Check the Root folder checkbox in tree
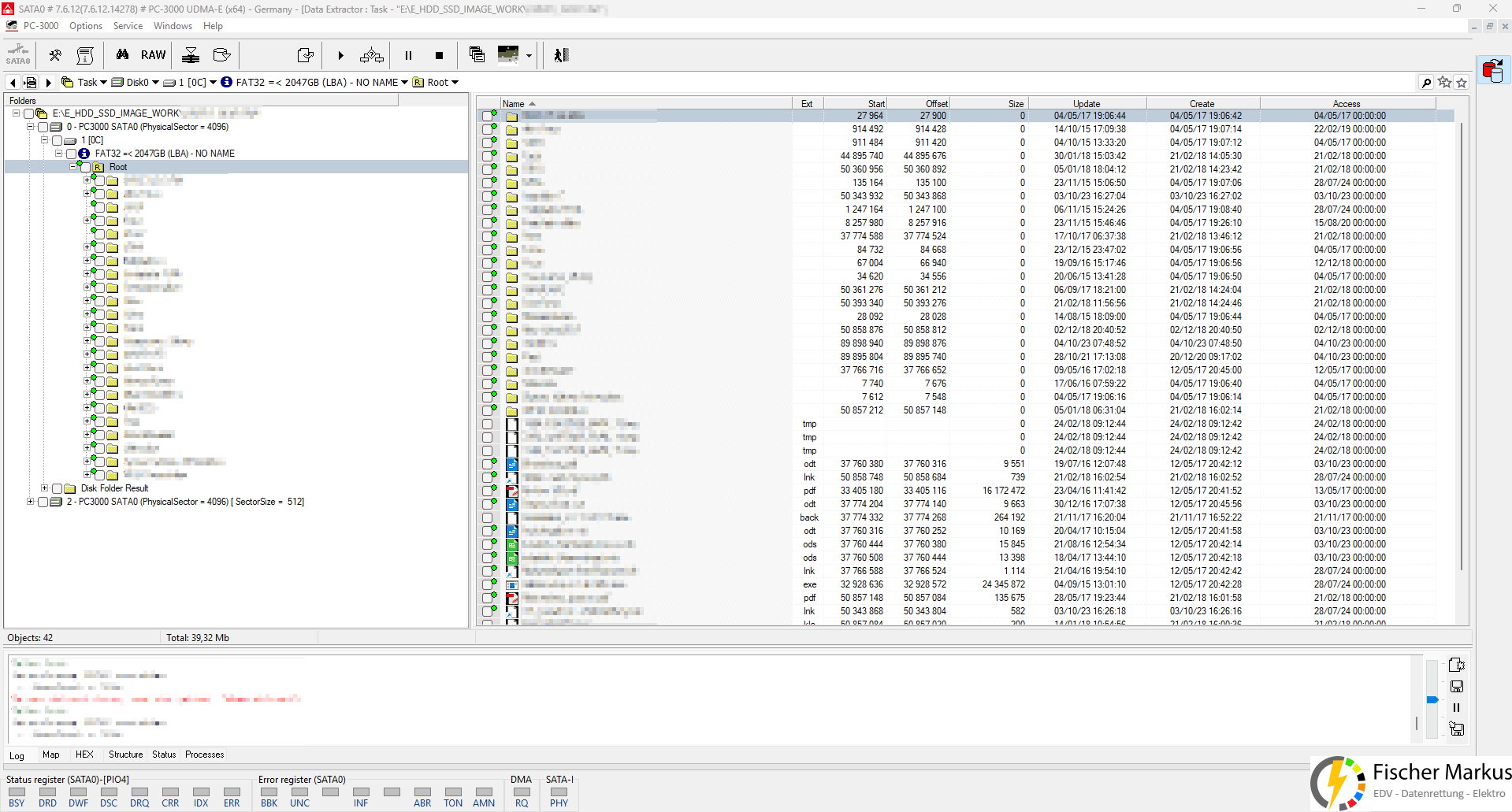 [85, 167]
